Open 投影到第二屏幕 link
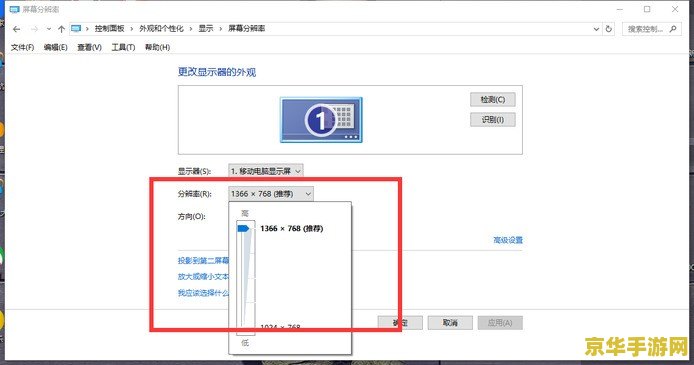This screenshot has height=365, width=694. (203, 261)
